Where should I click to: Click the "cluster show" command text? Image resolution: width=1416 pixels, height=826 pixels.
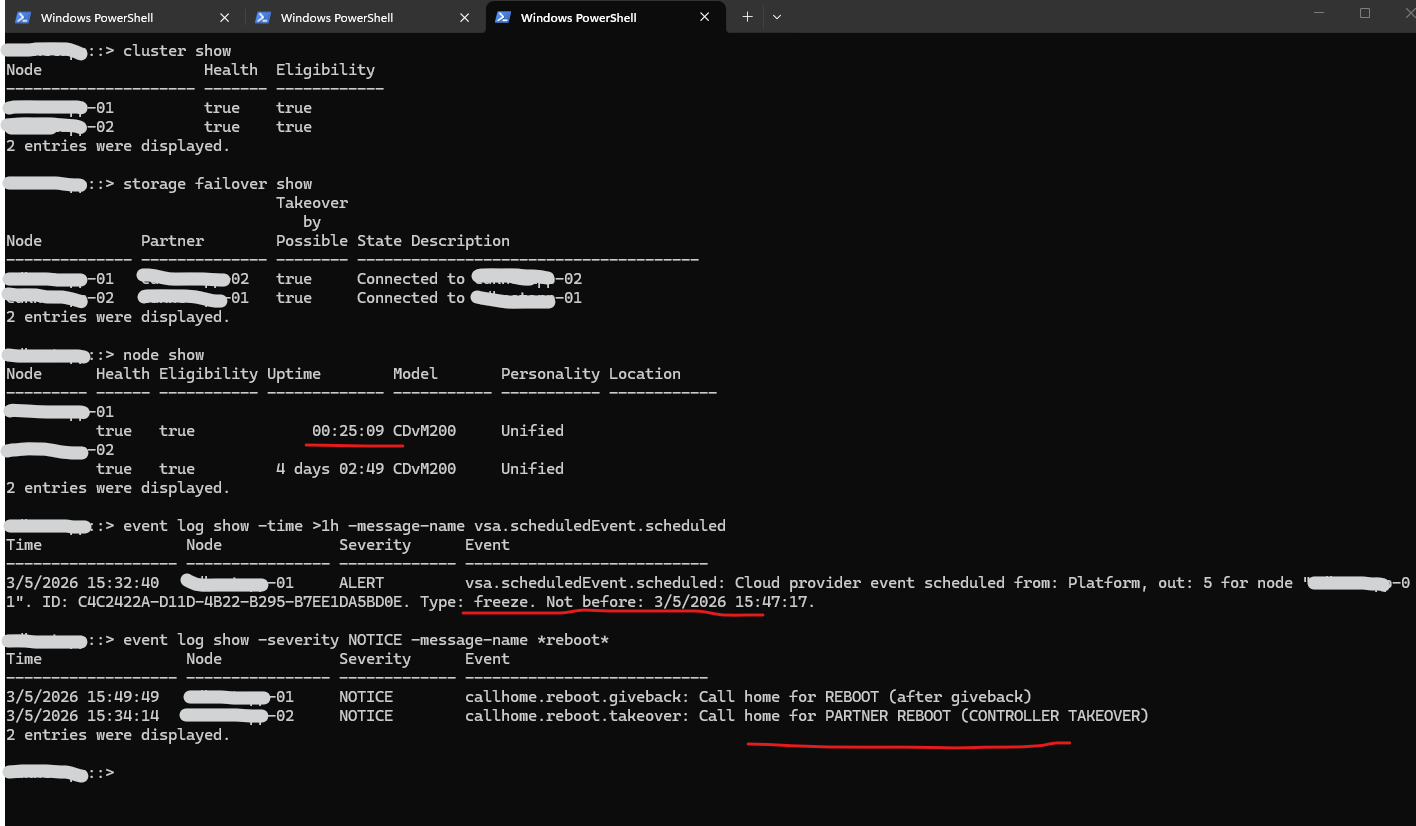177,51
